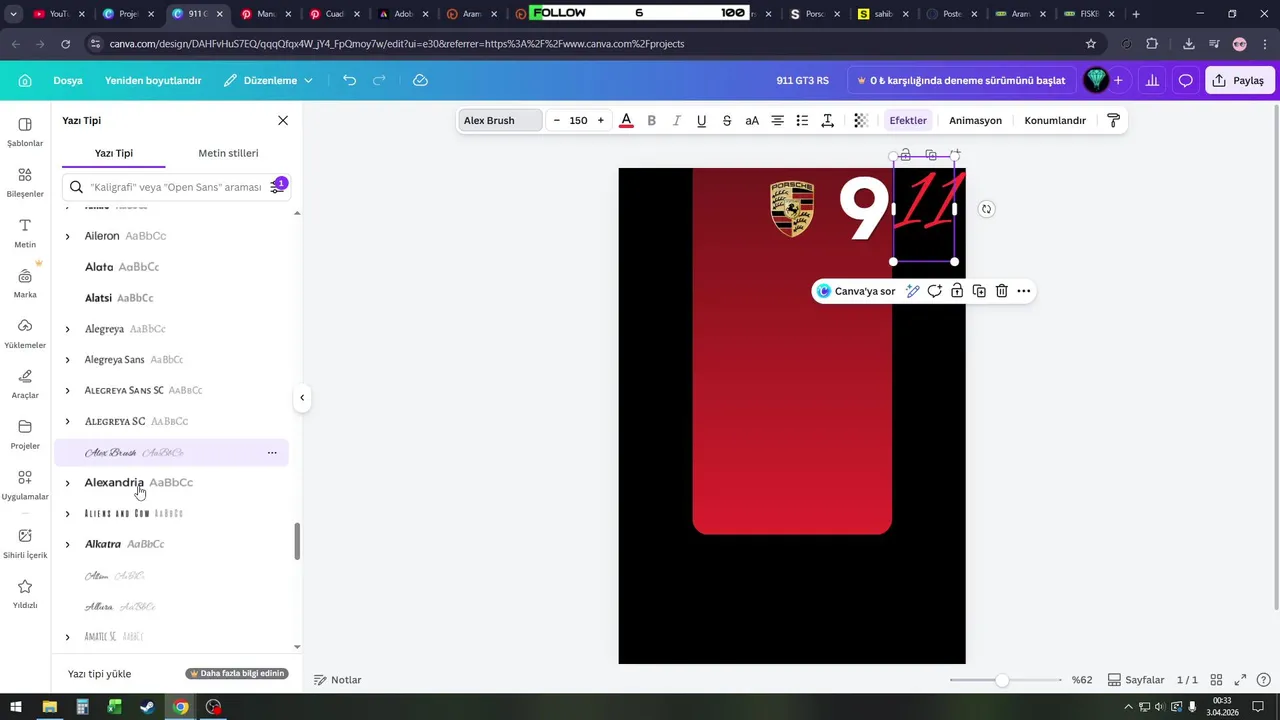Go to Canva home page icon
1280x720 pixels.
25,80
